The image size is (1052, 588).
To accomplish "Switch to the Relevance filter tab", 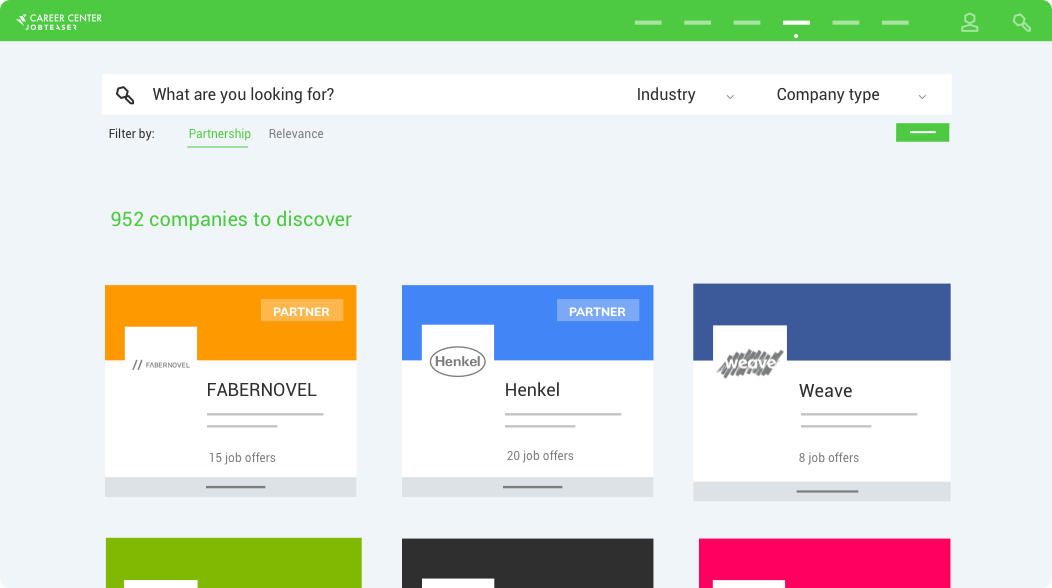I will [x=296, y=134].
